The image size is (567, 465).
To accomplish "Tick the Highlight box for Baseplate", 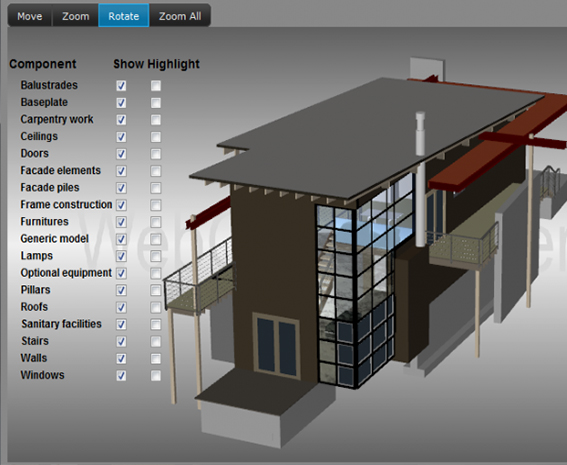I will click(156, 103).
